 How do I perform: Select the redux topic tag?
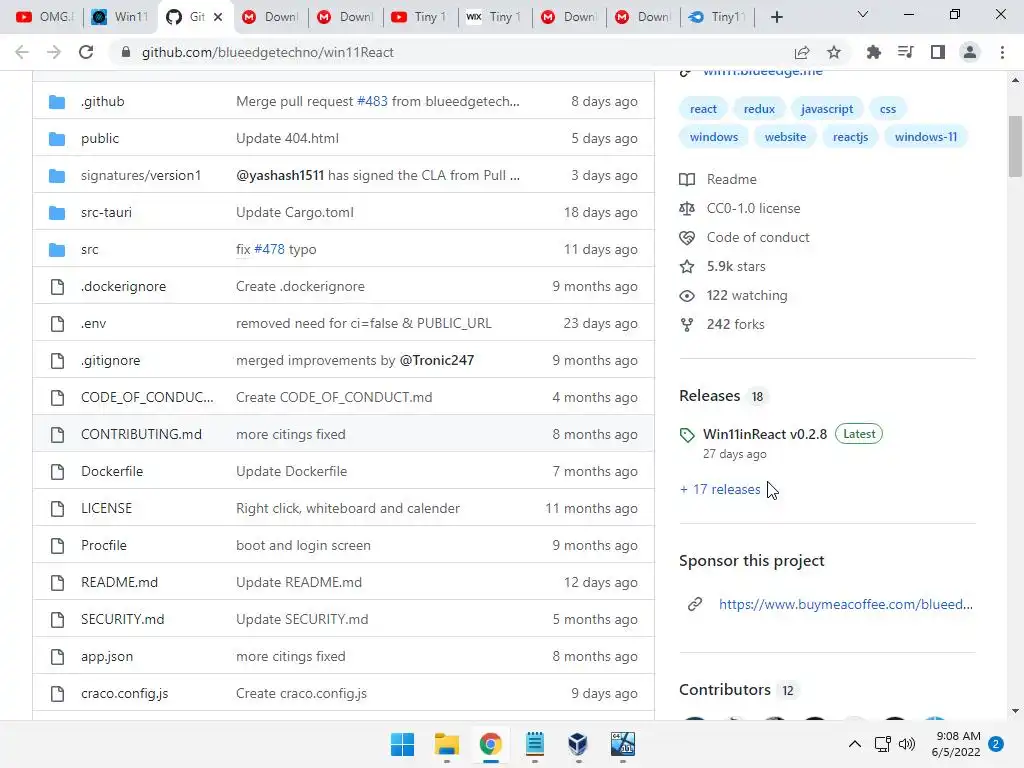[759, 109]
